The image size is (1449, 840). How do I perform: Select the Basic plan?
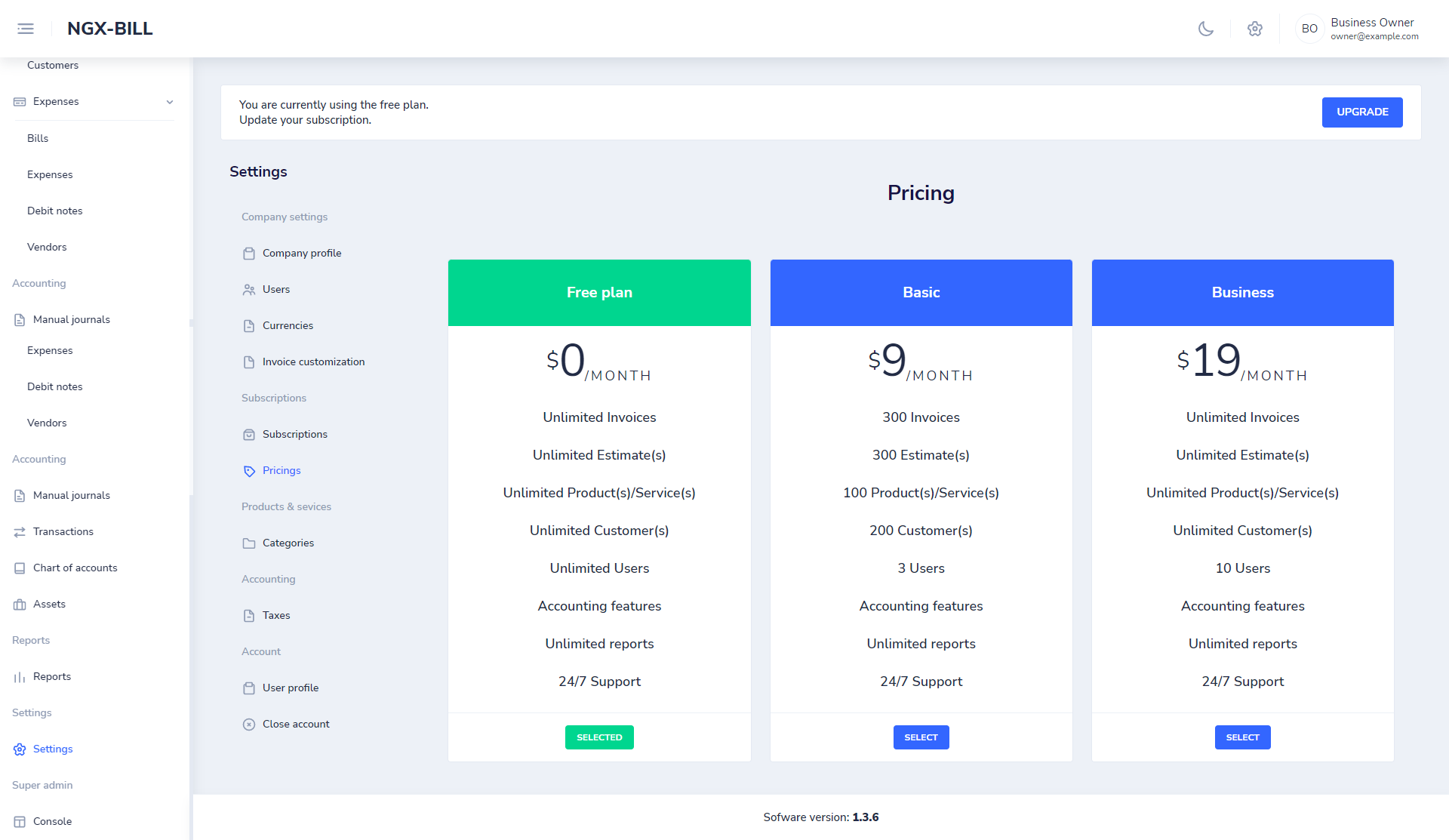click(921, 737)
